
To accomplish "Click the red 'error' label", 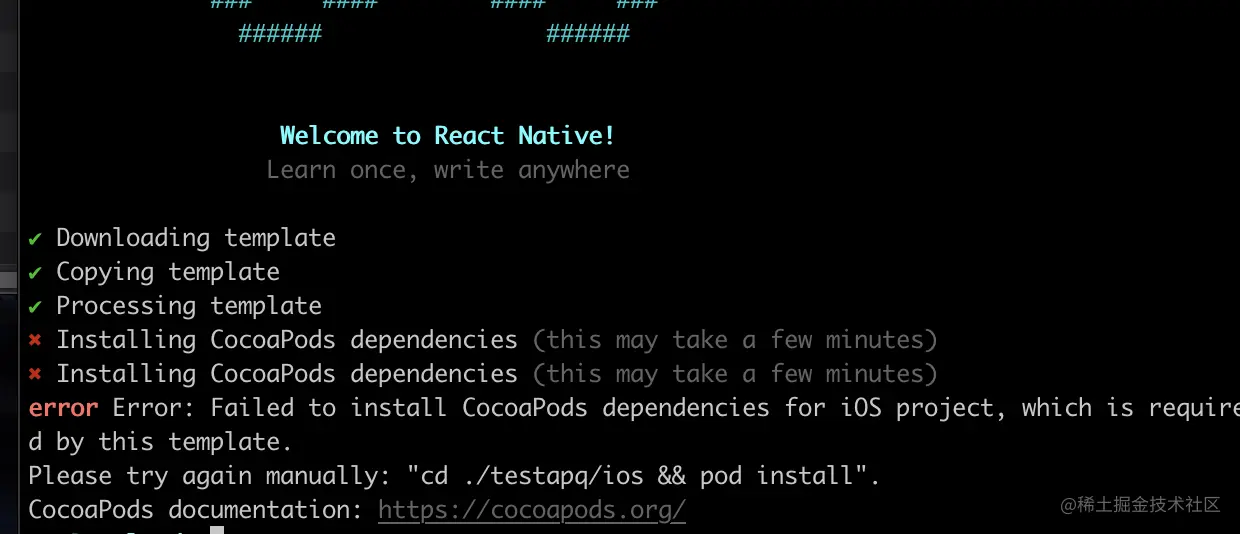I will pyautogui.click(x=63, y=408).
